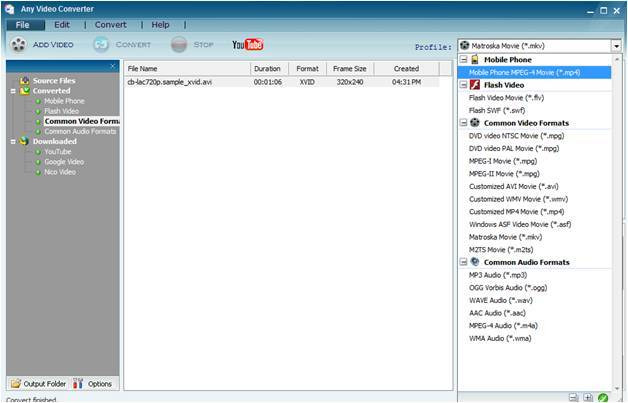Select Flash Video in the sidebar tree
Viewport: 628px width, 403px height.
pos(61,111)
